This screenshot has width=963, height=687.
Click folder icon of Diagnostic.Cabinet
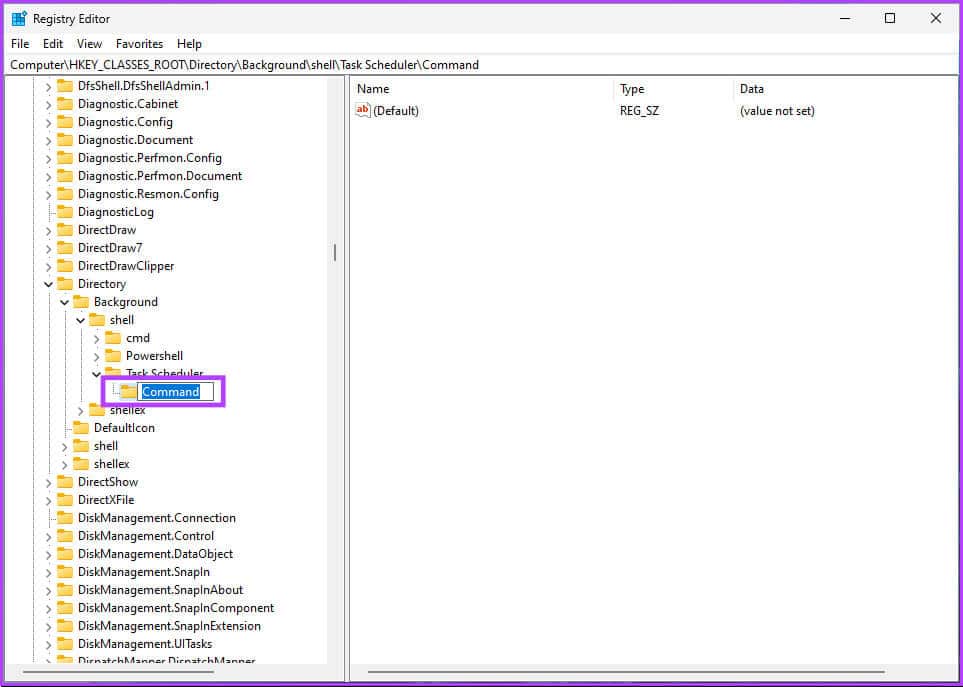[65, 104]
